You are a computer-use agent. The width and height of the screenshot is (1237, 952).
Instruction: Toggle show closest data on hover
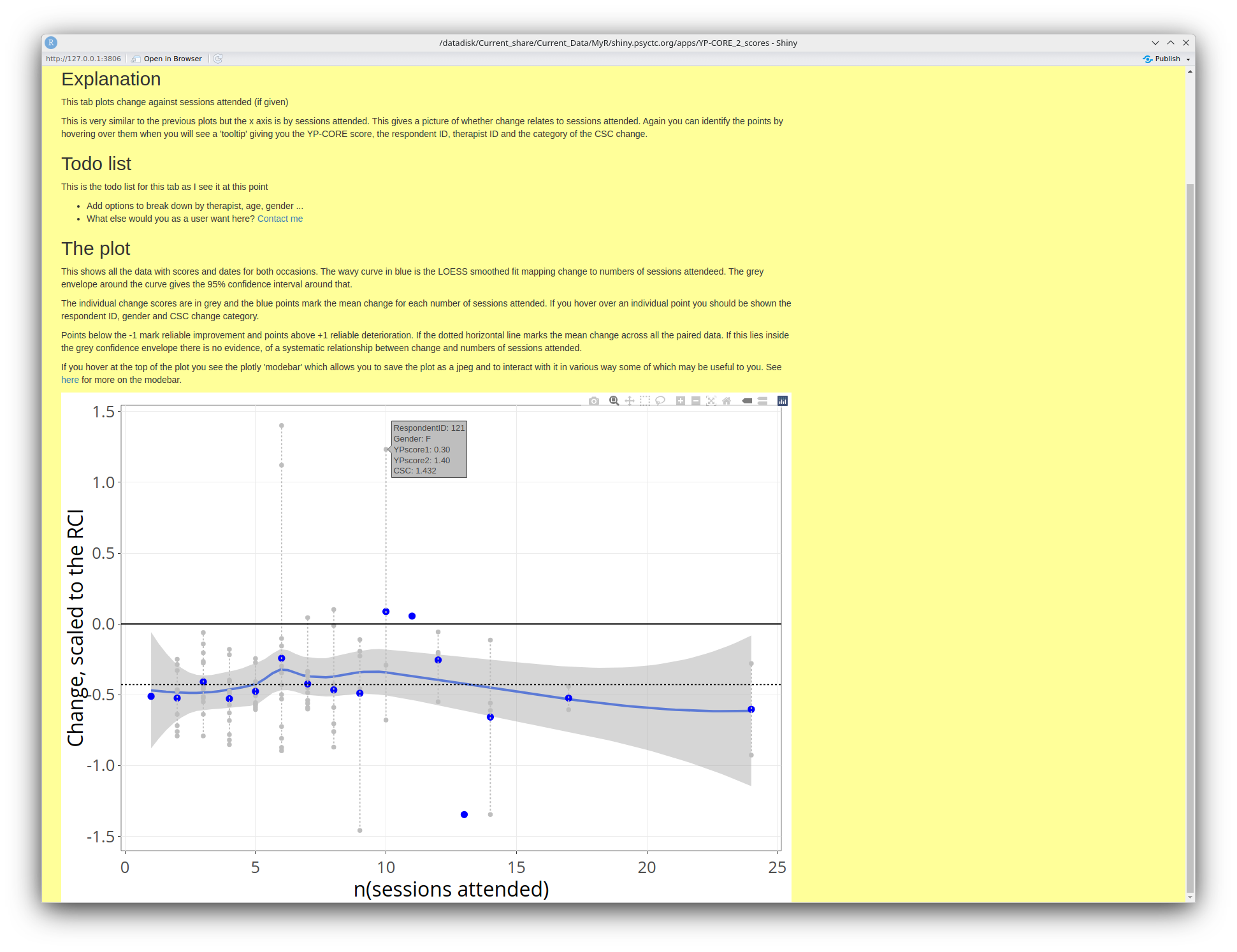(747, 401)
